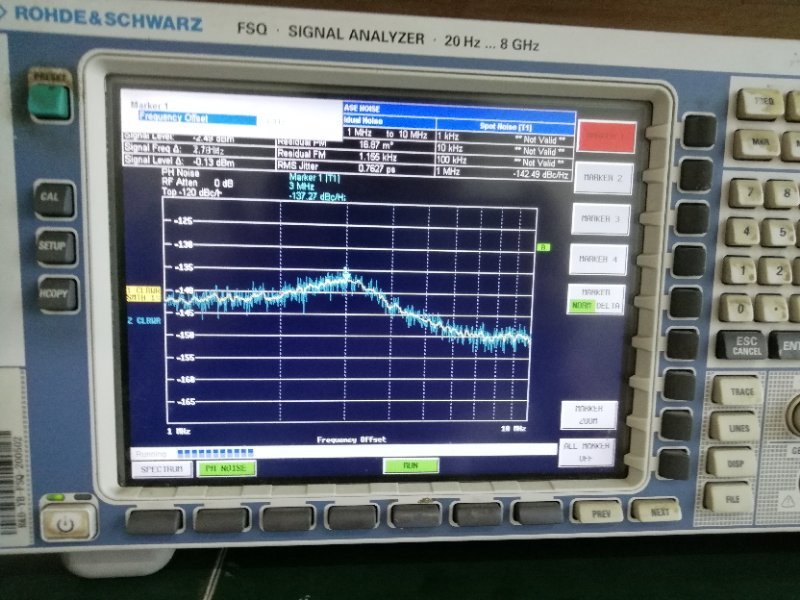Open the DISP menu key
Image resolution: width=800 pixels, height=600 pixels.
pos(731,463)
